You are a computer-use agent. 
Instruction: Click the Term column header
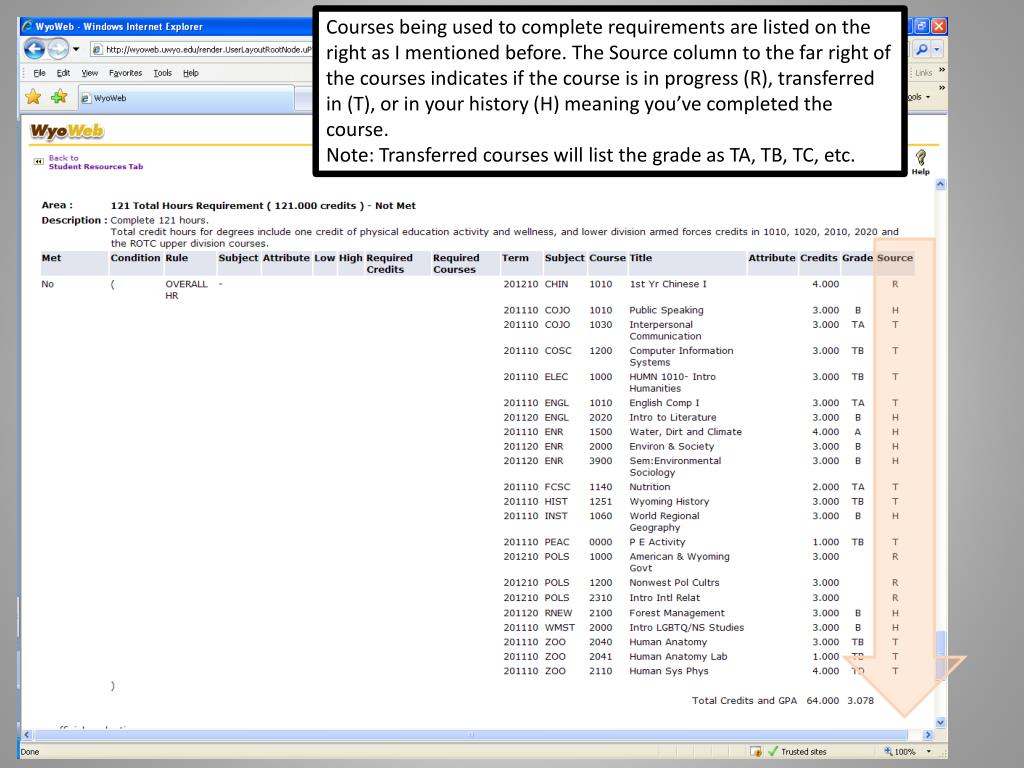pos(515,258)
